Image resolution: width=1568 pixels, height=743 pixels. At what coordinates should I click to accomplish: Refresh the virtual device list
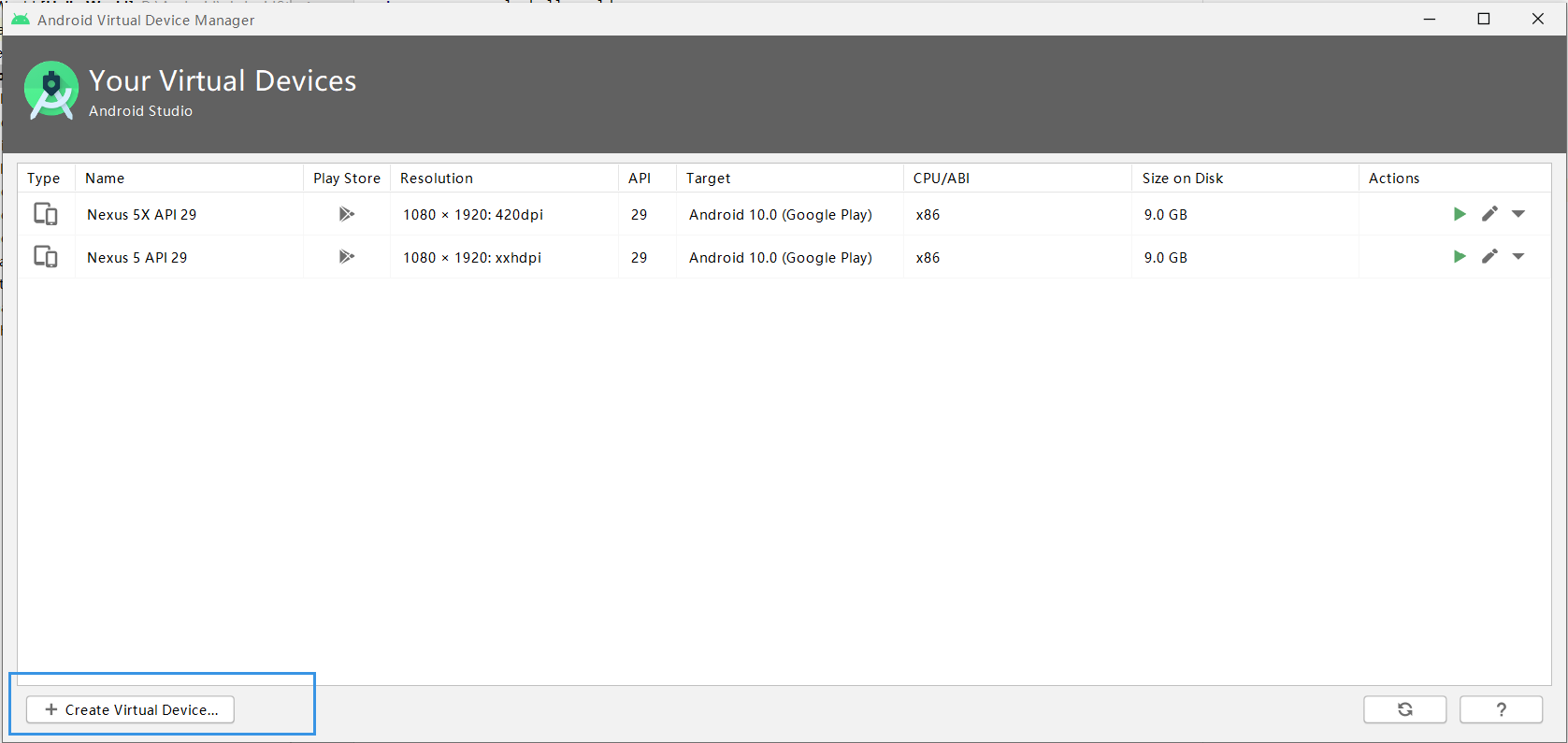click(1404, 709)
